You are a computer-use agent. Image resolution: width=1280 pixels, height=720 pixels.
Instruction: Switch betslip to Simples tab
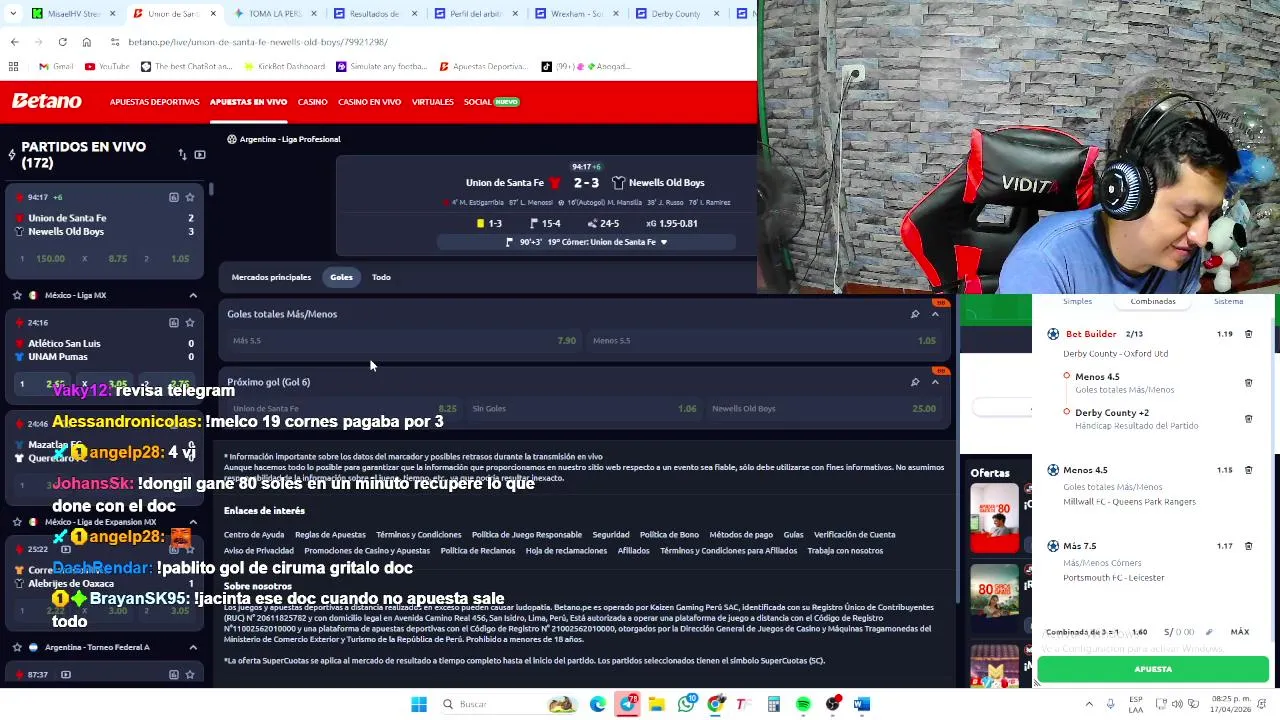tap(1077, 301)
